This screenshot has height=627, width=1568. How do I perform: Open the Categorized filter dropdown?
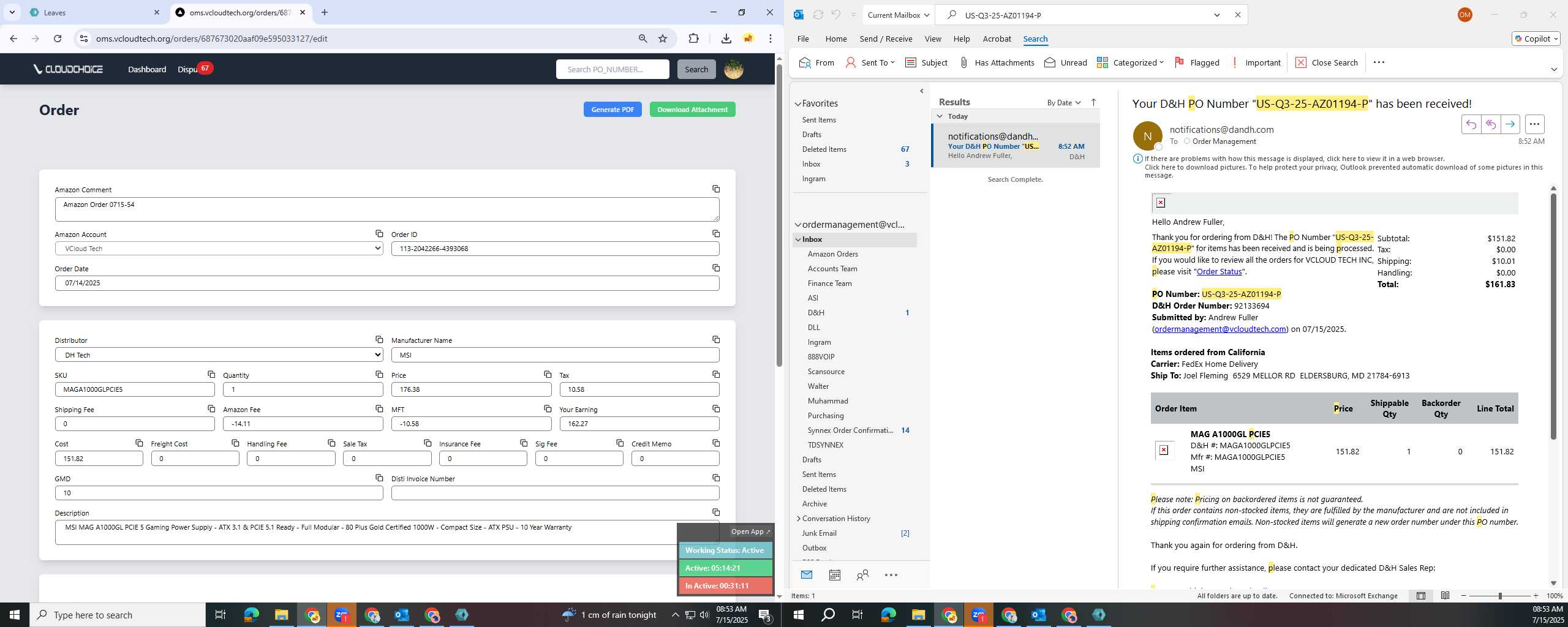(1129, 62)
